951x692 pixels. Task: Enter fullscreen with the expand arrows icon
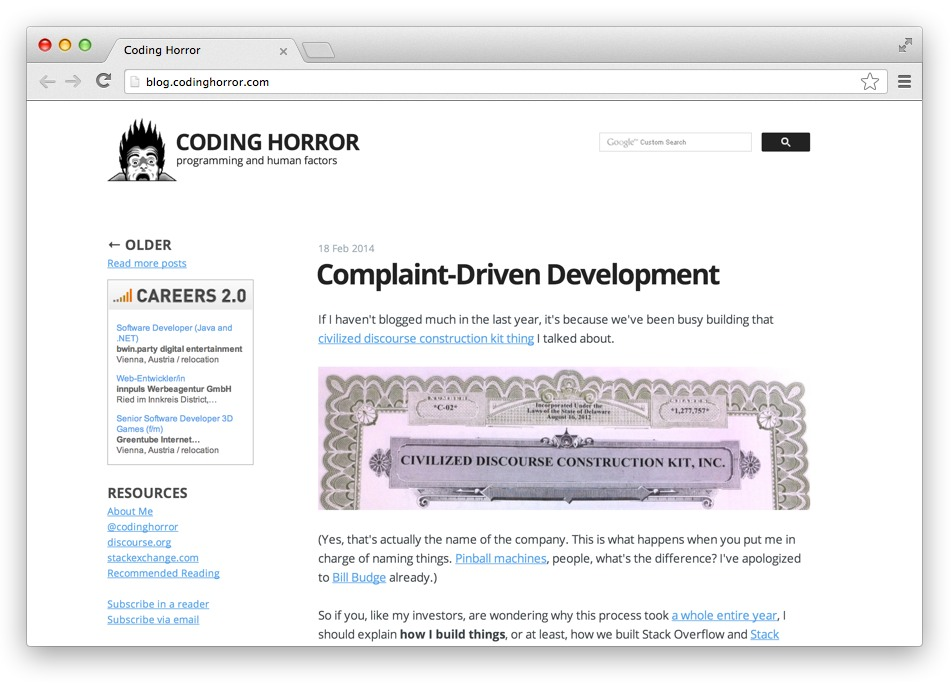tap(905, 45)
